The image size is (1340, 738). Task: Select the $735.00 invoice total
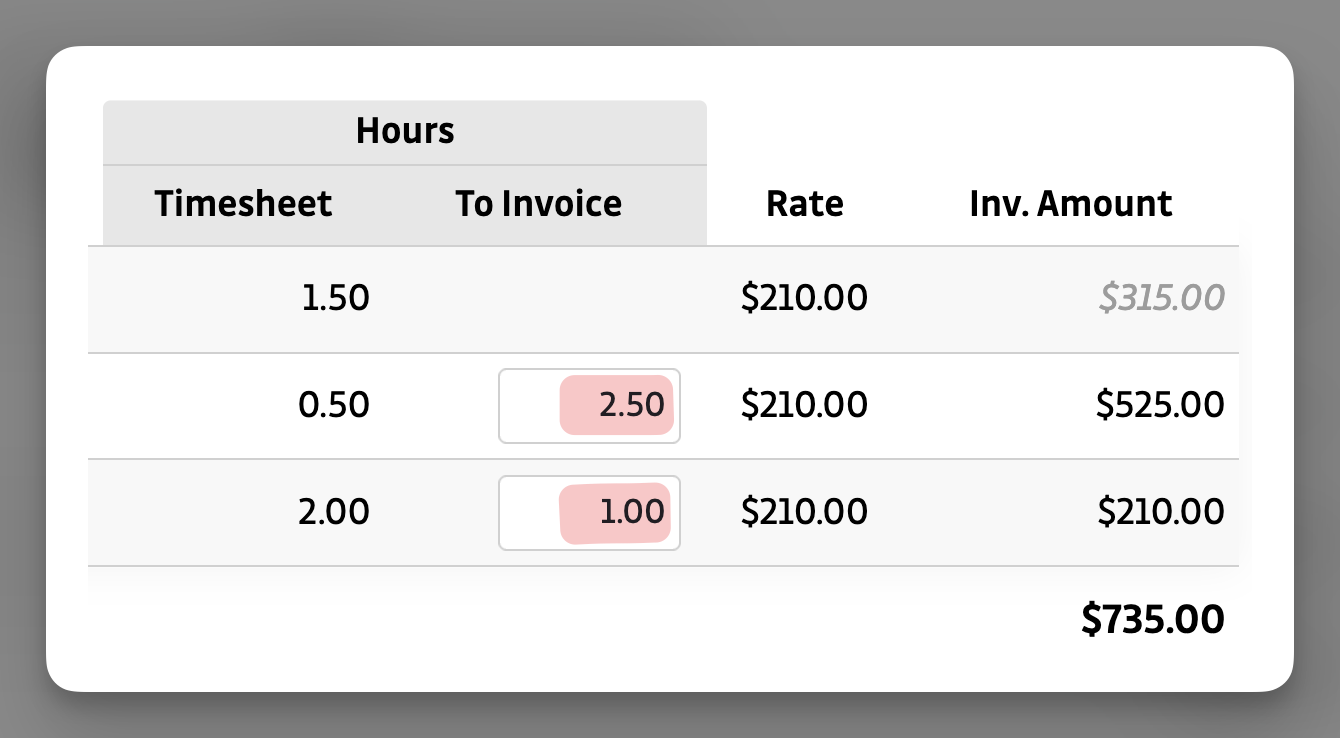pos(1152,618)
